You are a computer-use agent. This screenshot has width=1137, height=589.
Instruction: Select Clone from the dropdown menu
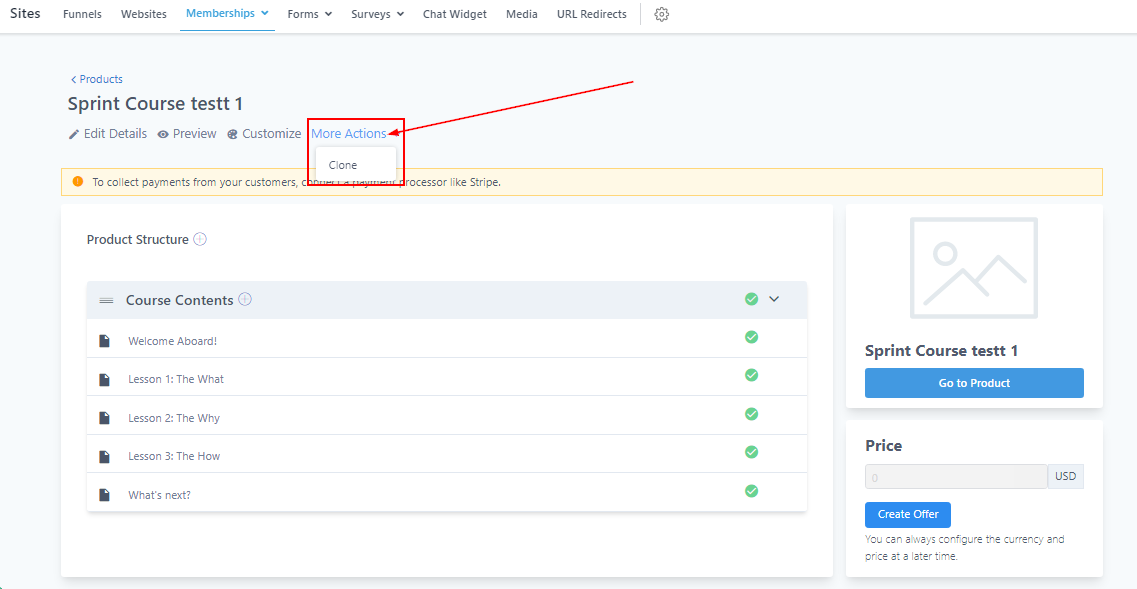pos(343,165)
